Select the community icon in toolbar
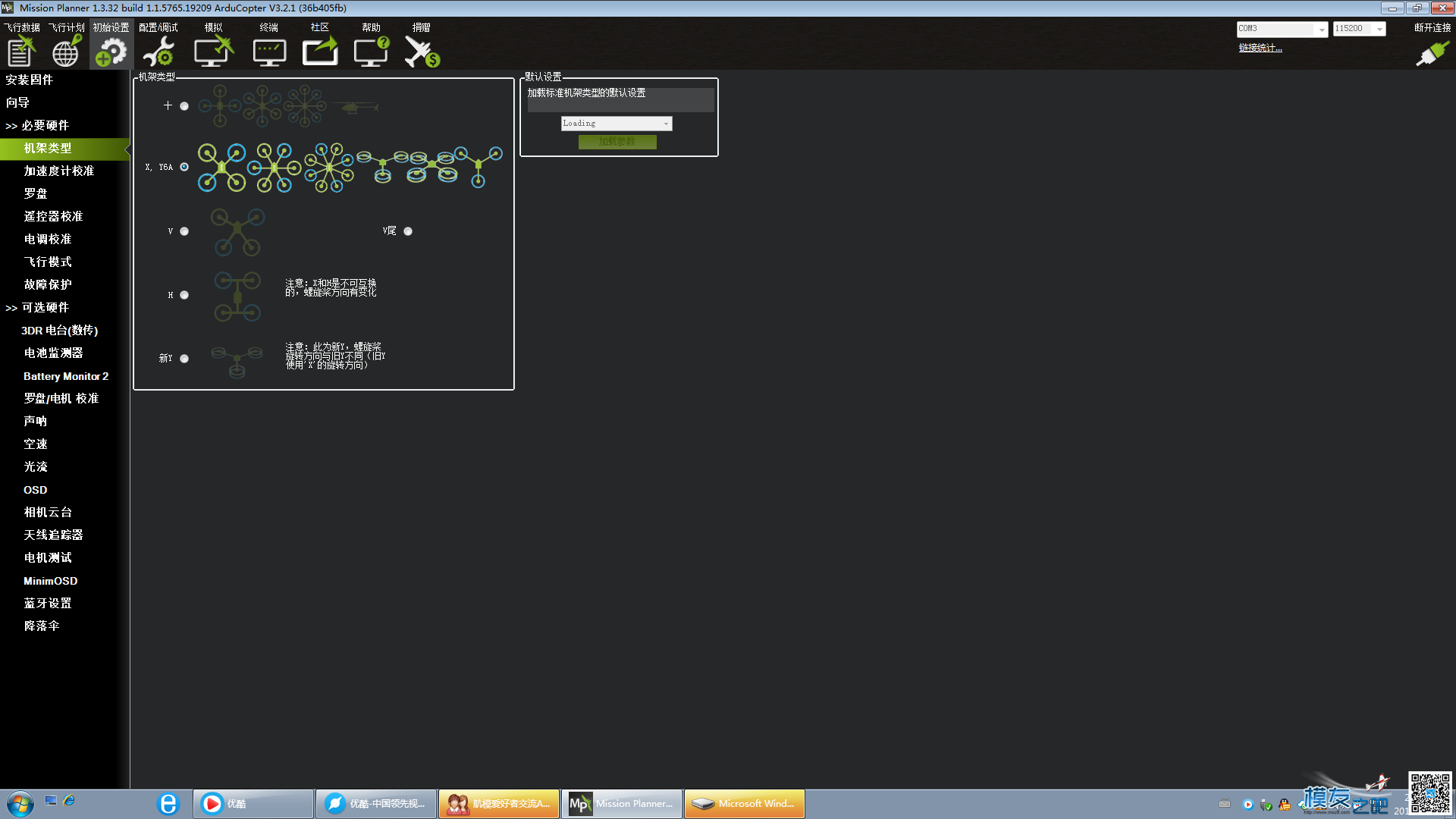1456x819 pixels. [x=319, y=51]
